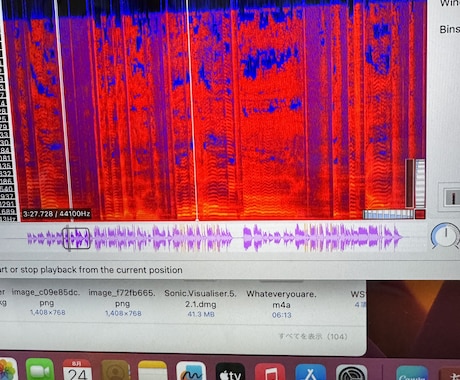
Task: Open image_c09e85dc.png in downloads stack
Action: point(46,298)
